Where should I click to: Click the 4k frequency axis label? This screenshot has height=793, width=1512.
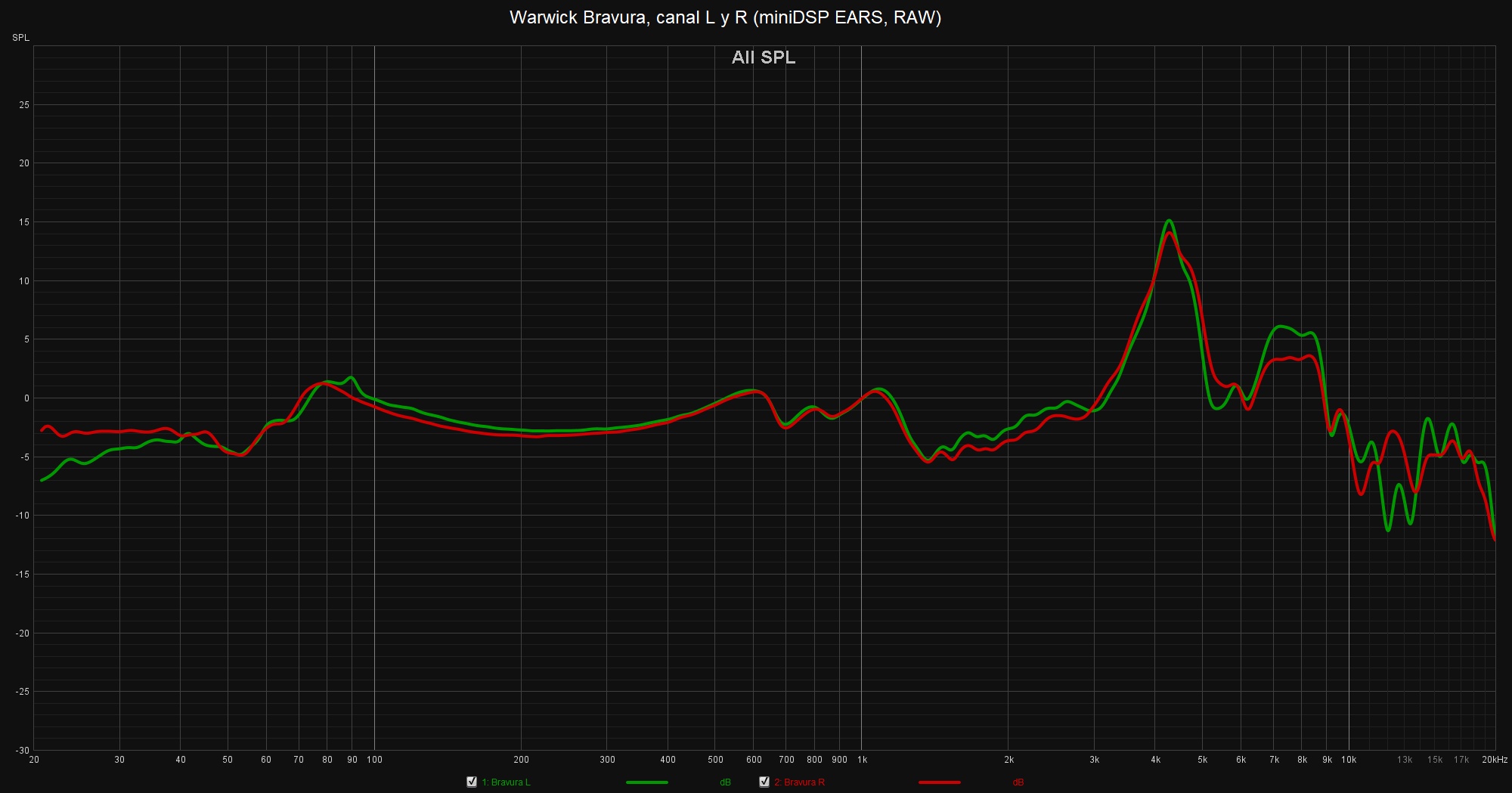click(x=1155, y=760)
